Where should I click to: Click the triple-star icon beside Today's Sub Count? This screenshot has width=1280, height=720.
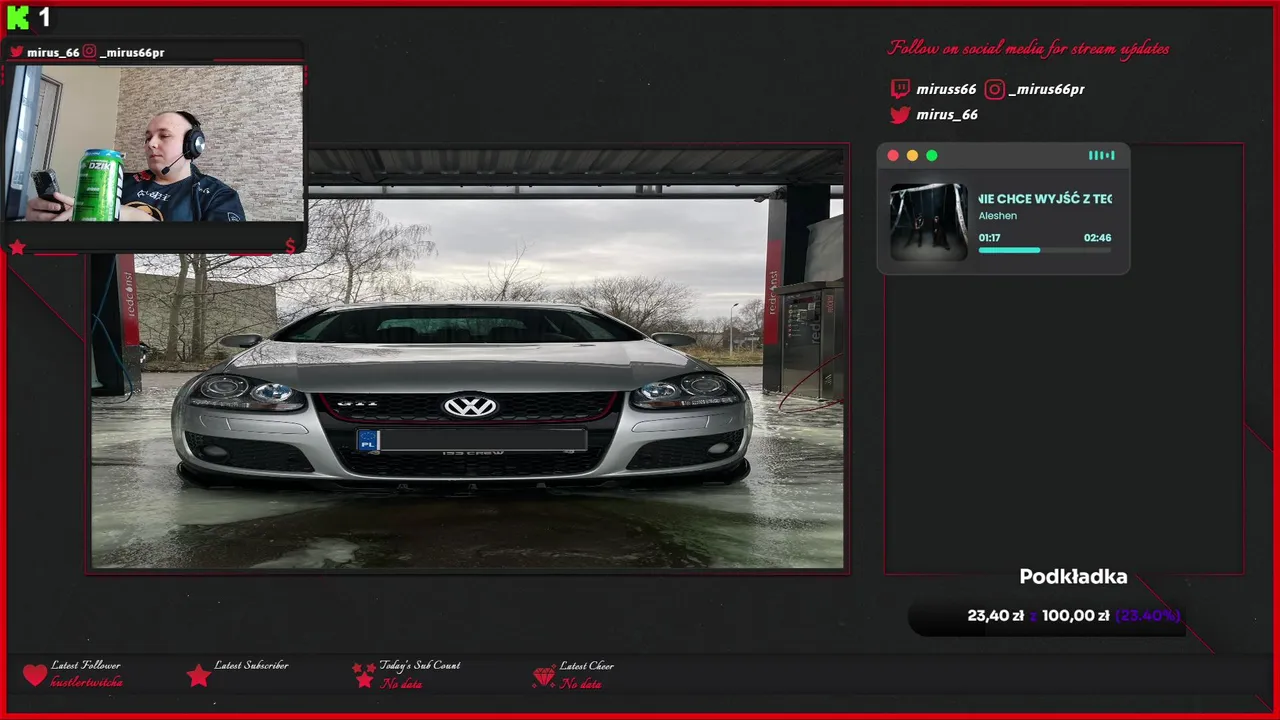tap(363, 675)
